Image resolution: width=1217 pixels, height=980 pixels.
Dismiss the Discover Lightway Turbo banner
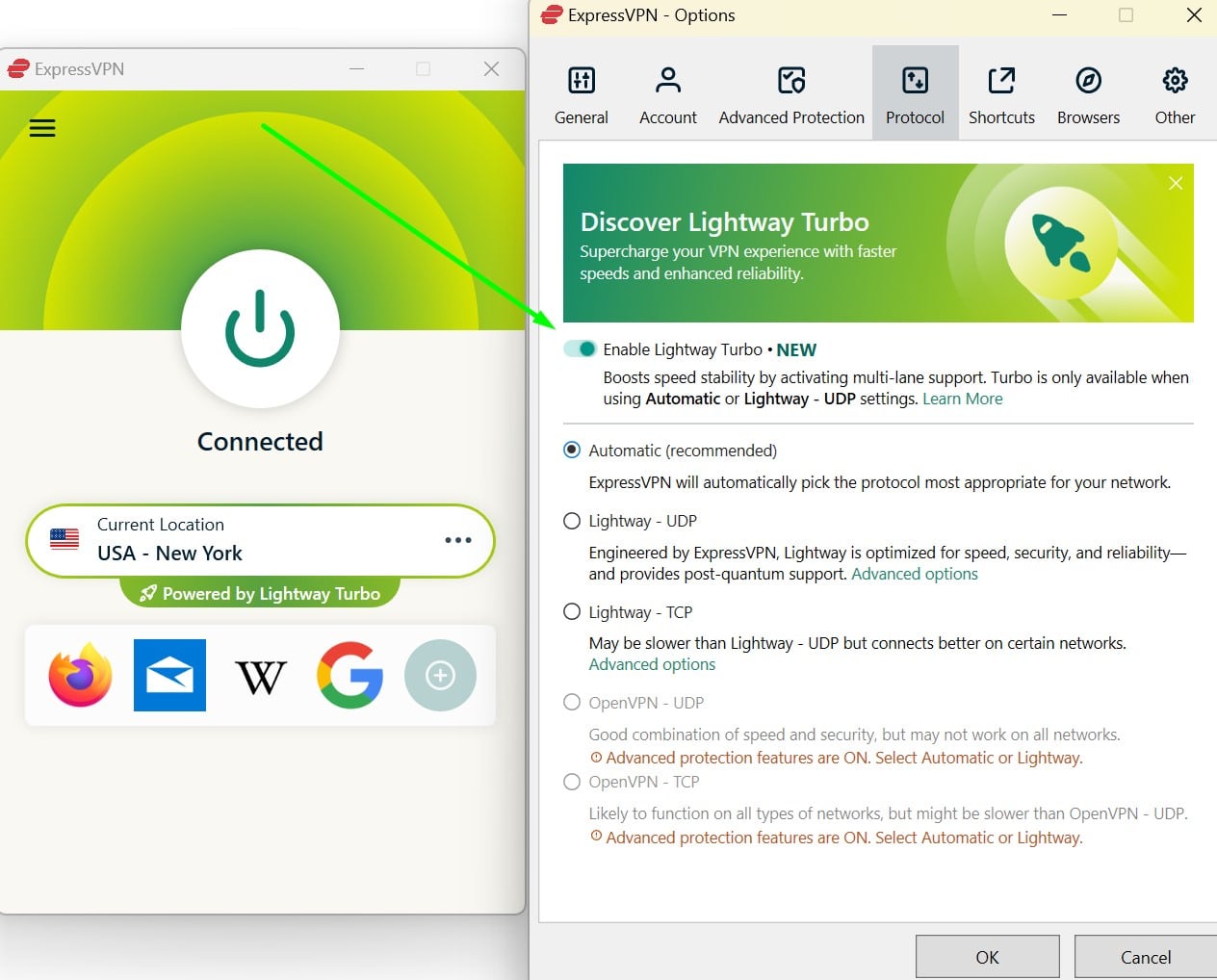coord(1176,183)
